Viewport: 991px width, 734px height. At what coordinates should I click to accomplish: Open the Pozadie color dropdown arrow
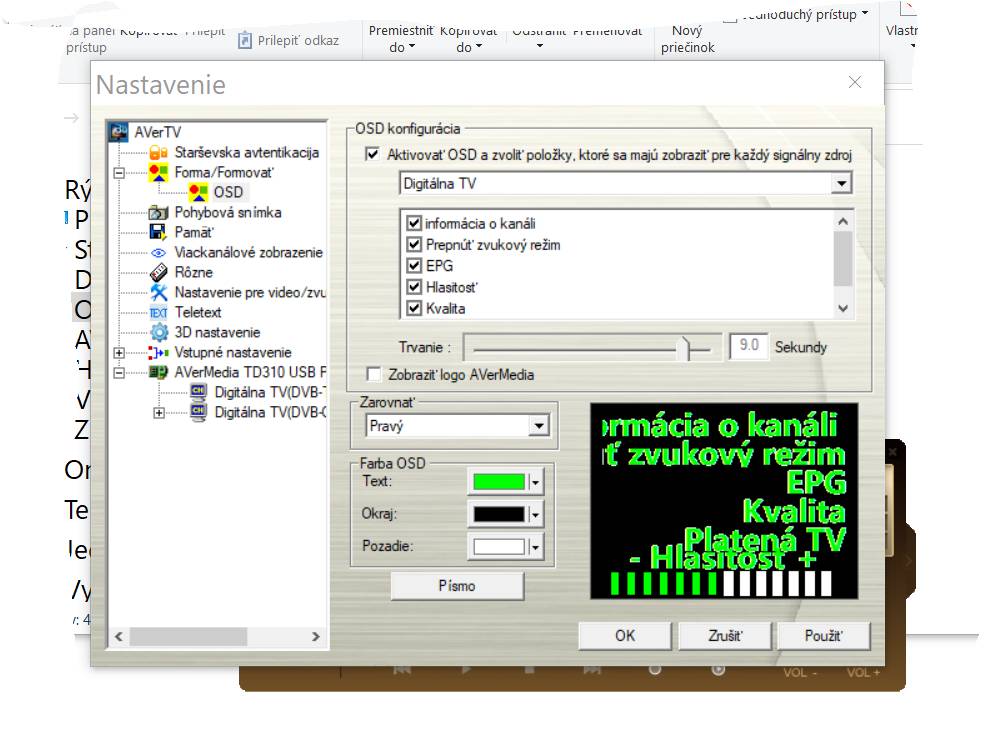point(535,547)
